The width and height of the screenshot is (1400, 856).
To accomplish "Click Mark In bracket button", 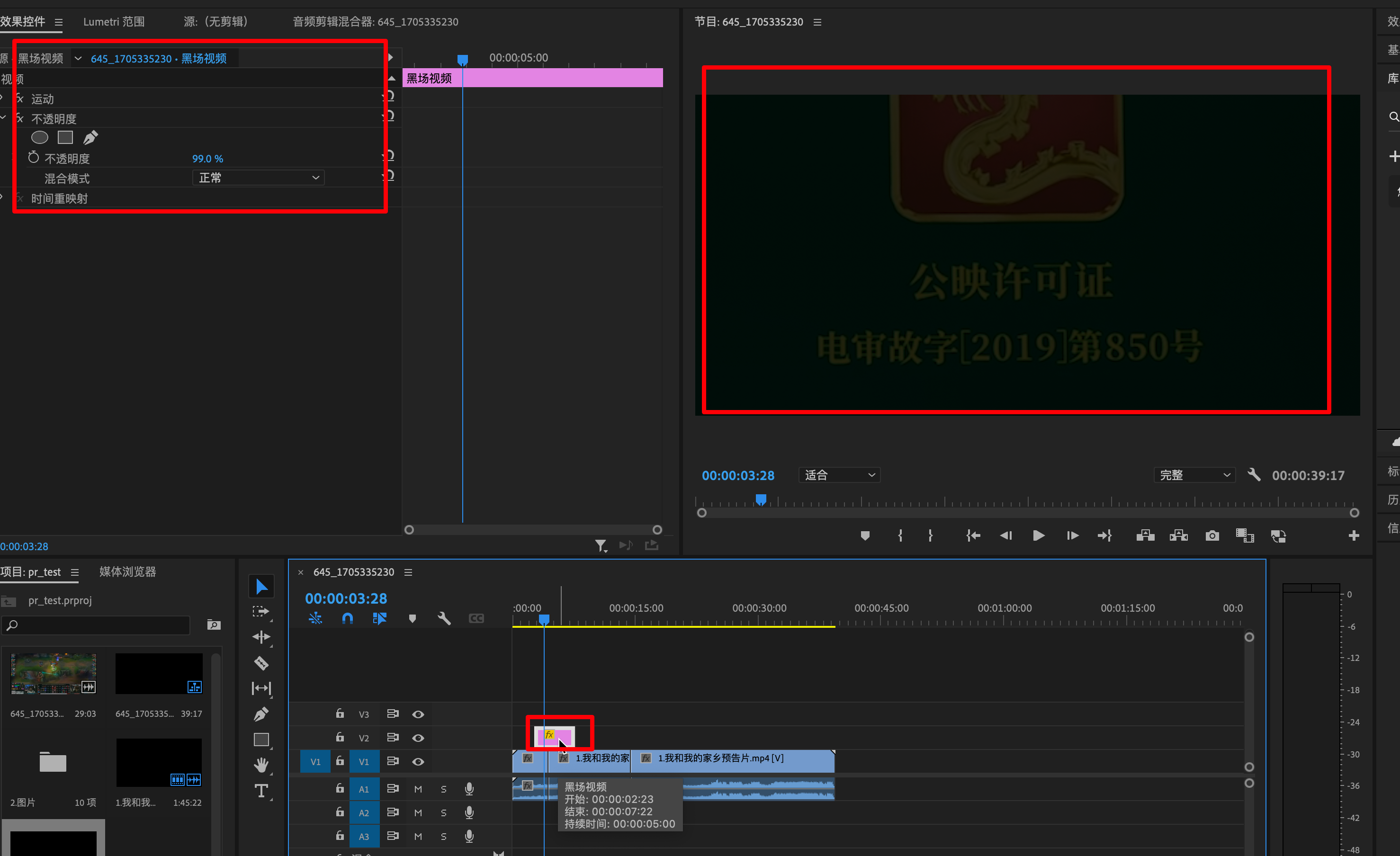I will 900,535.
